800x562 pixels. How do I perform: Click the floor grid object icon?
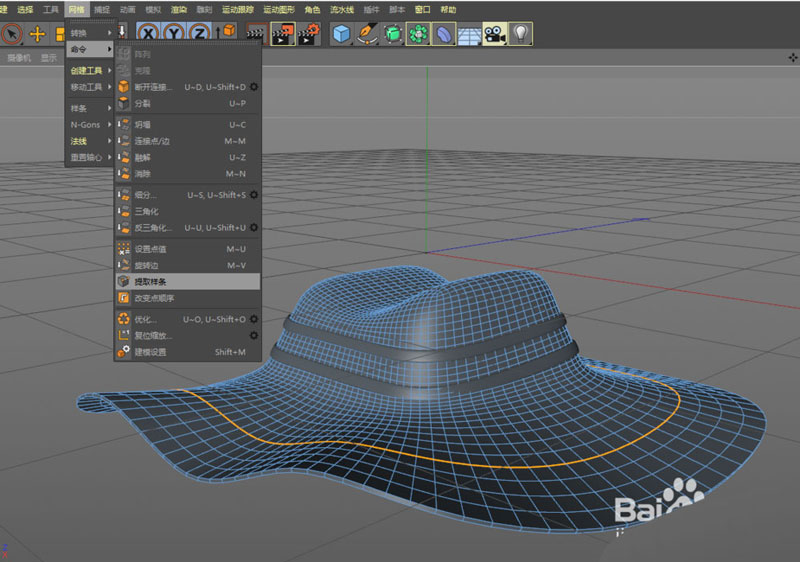469,34
